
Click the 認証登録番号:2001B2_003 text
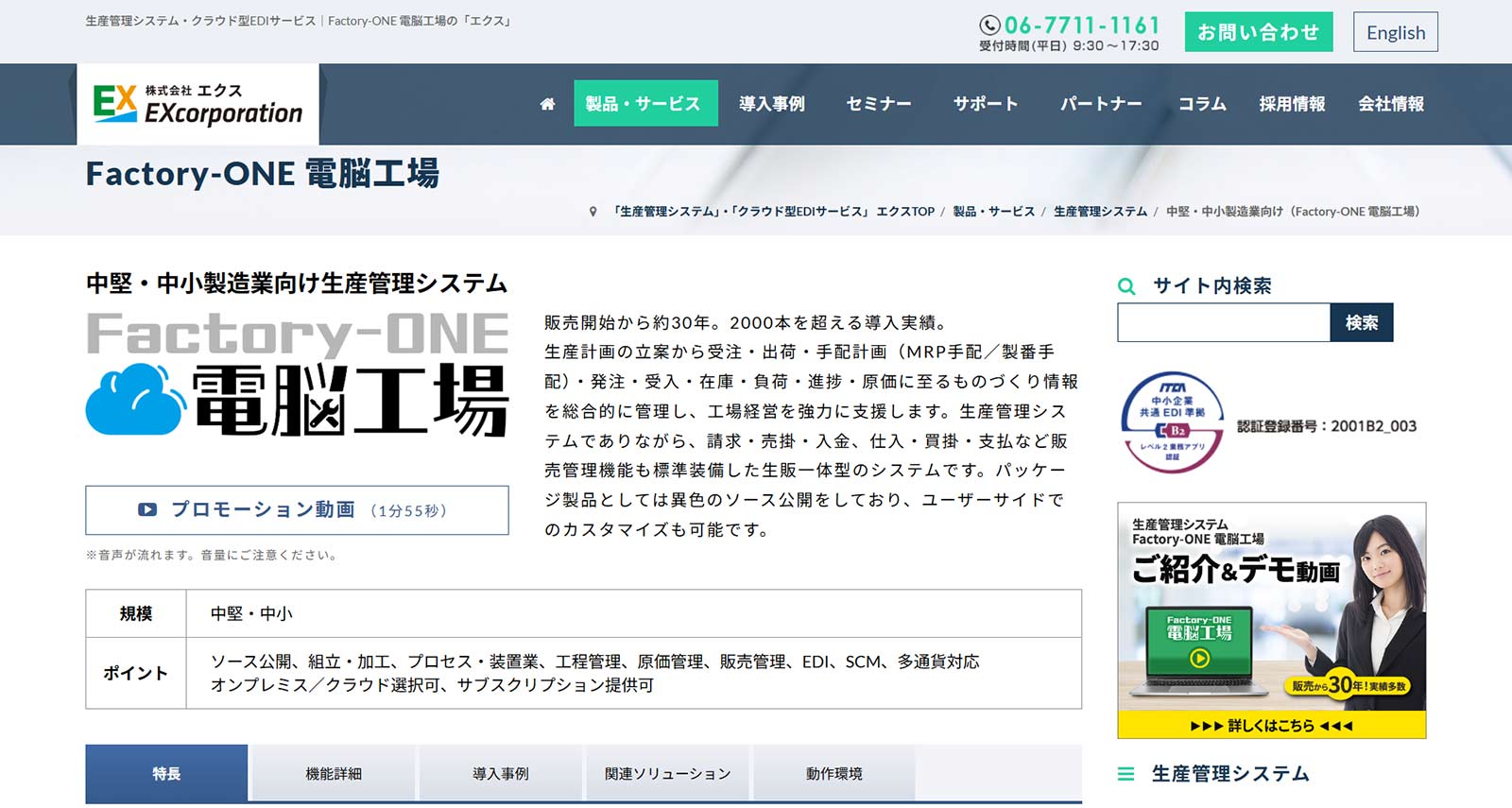[1327, 426]
